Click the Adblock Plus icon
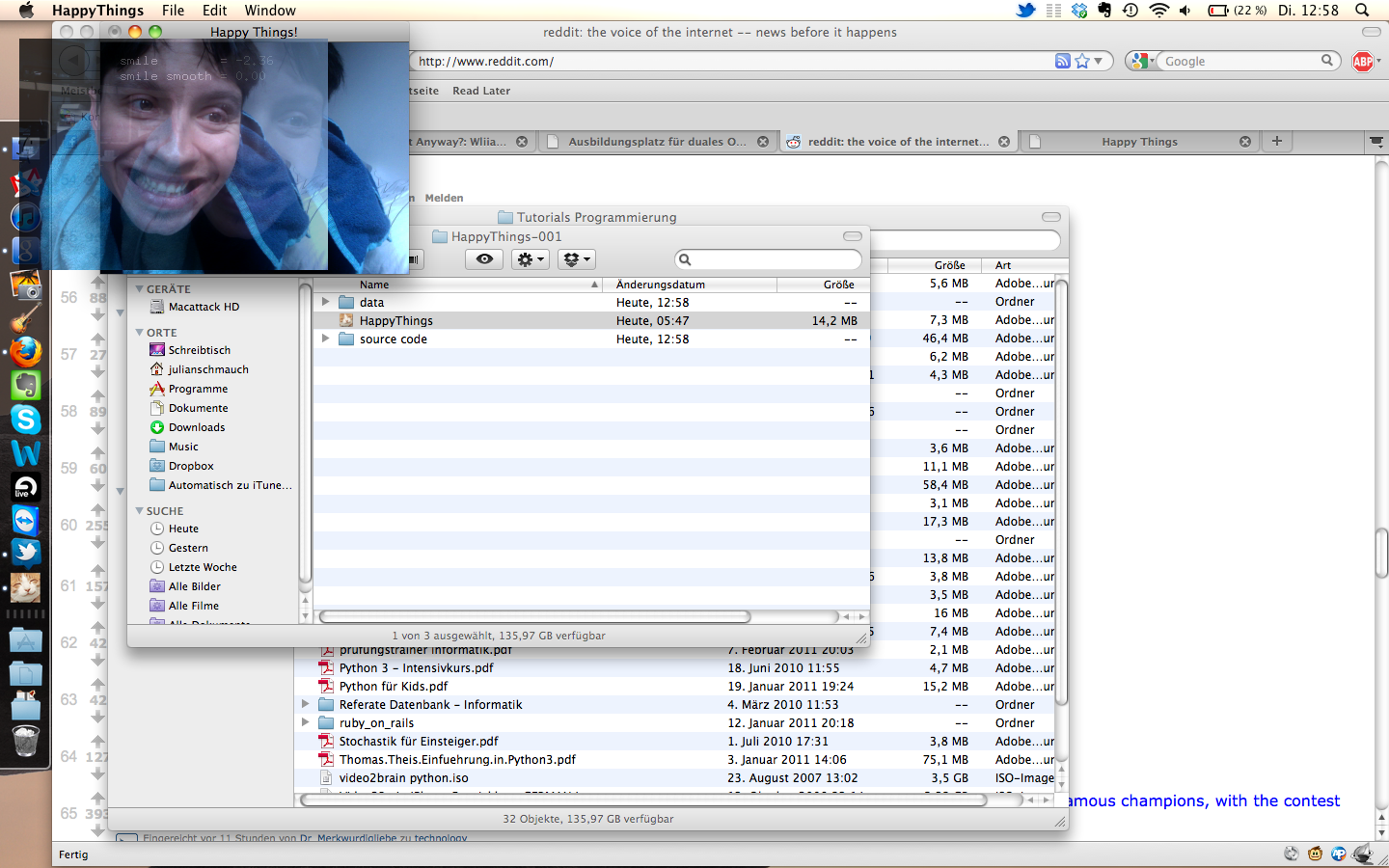This screenshot has width=1389, height=868. 1362,62
